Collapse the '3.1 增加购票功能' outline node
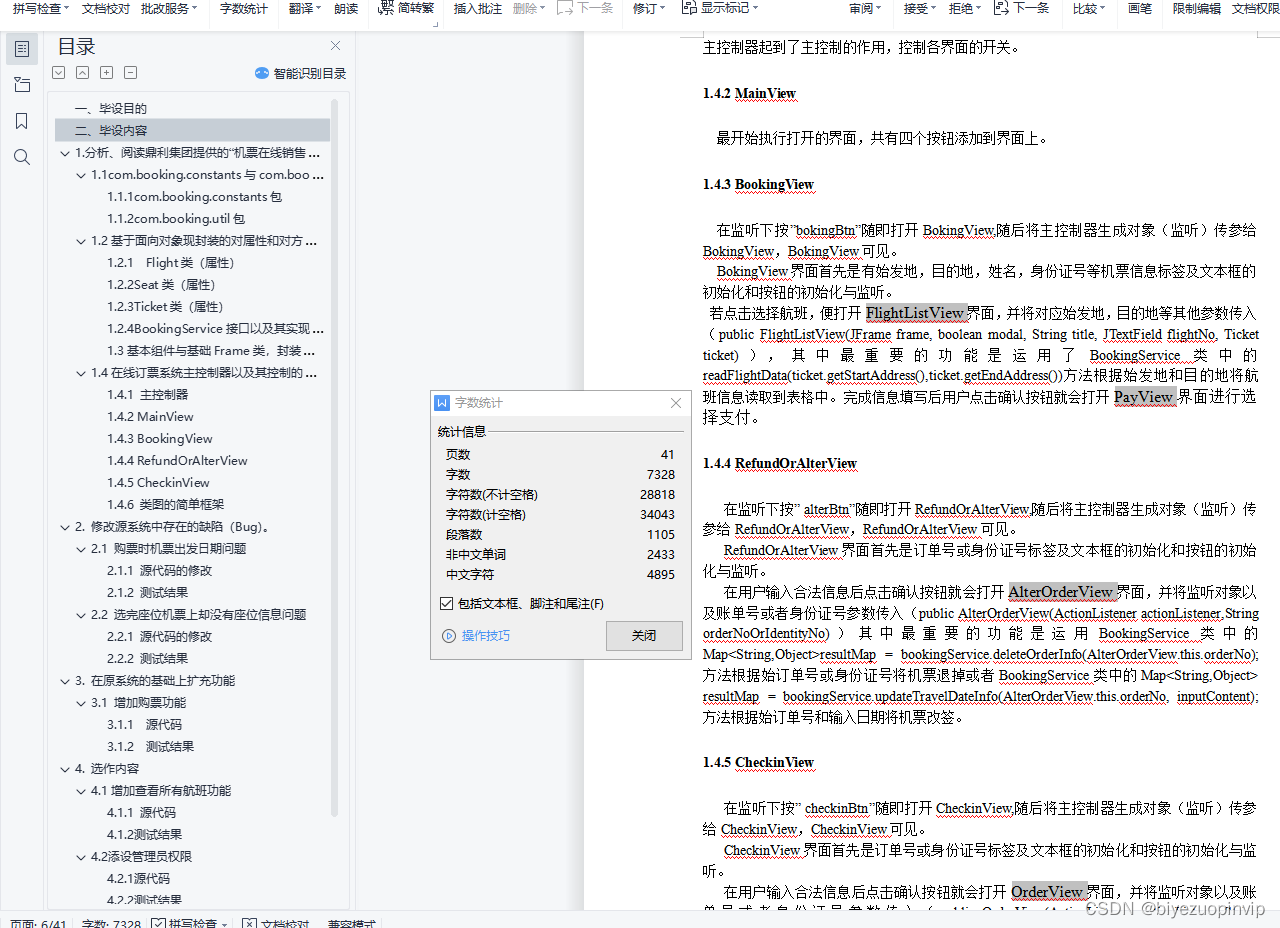Screen dimensions: 1280x928 pos(81,703)
